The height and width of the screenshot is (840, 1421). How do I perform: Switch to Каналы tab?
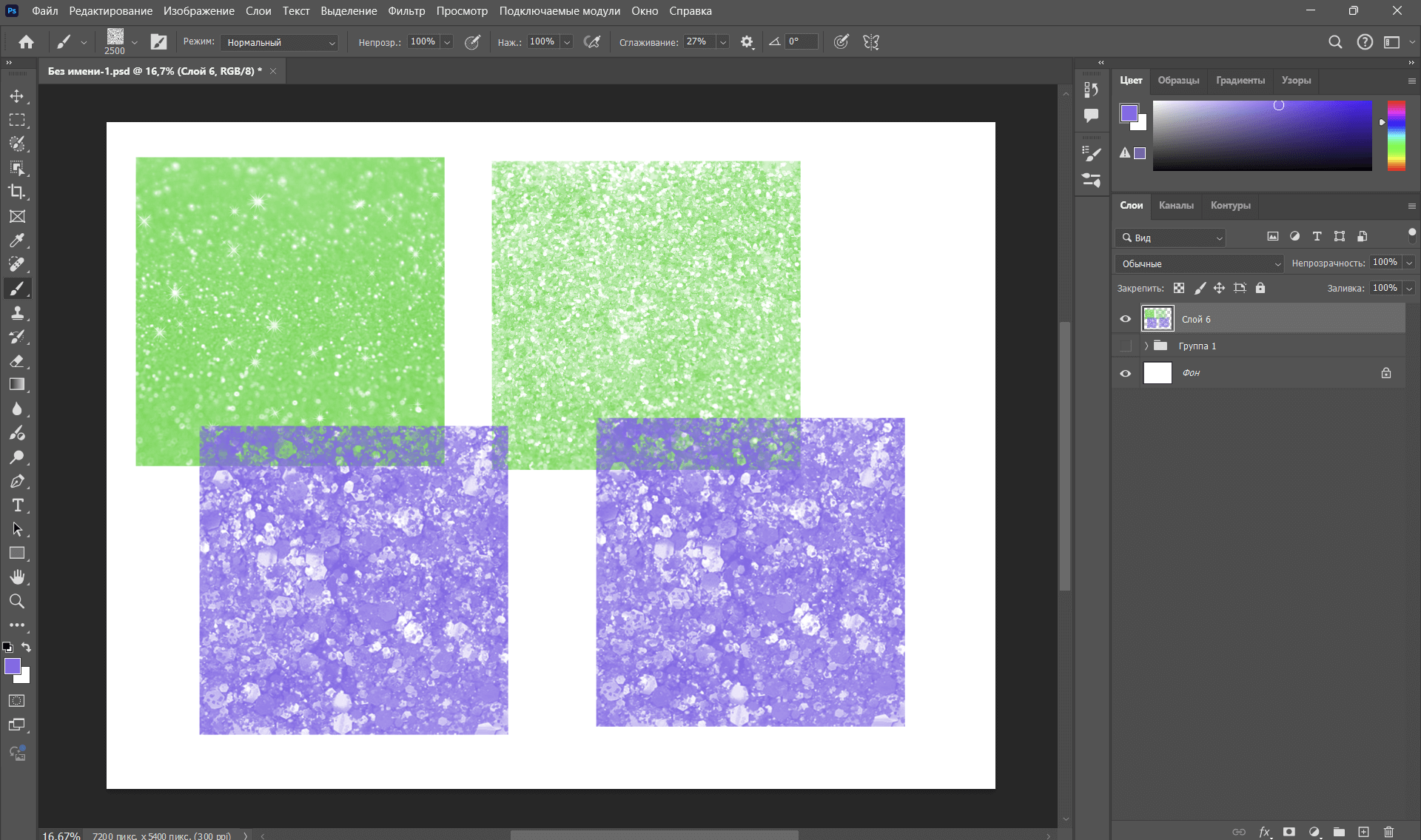pyautogui.click(x=1175, y=205)
